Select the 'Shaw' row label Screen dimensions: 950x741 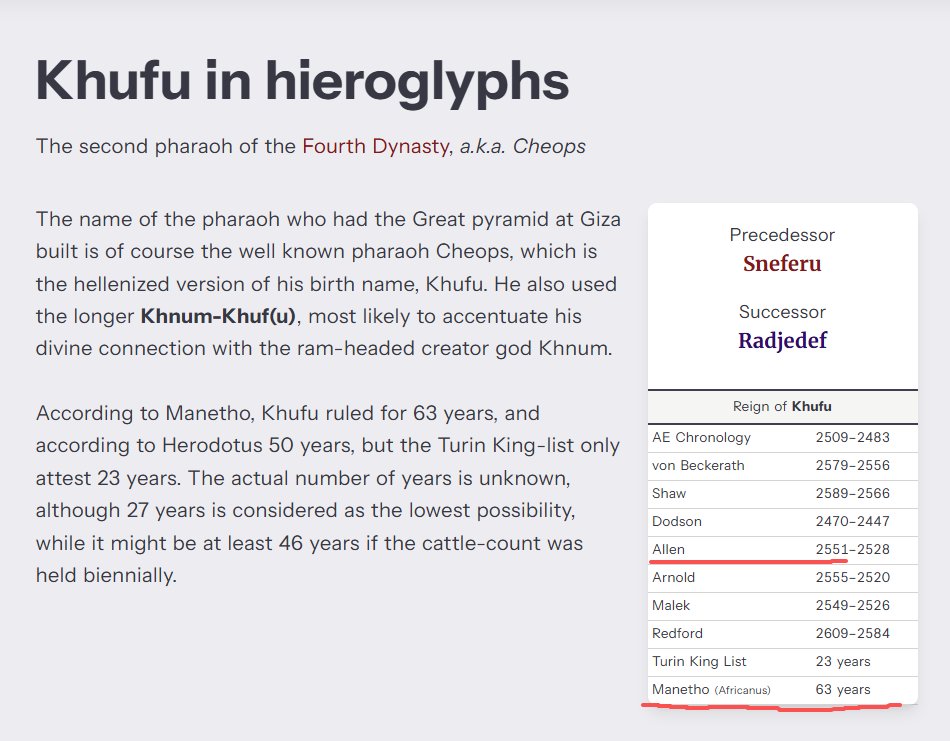coord(669,493)
